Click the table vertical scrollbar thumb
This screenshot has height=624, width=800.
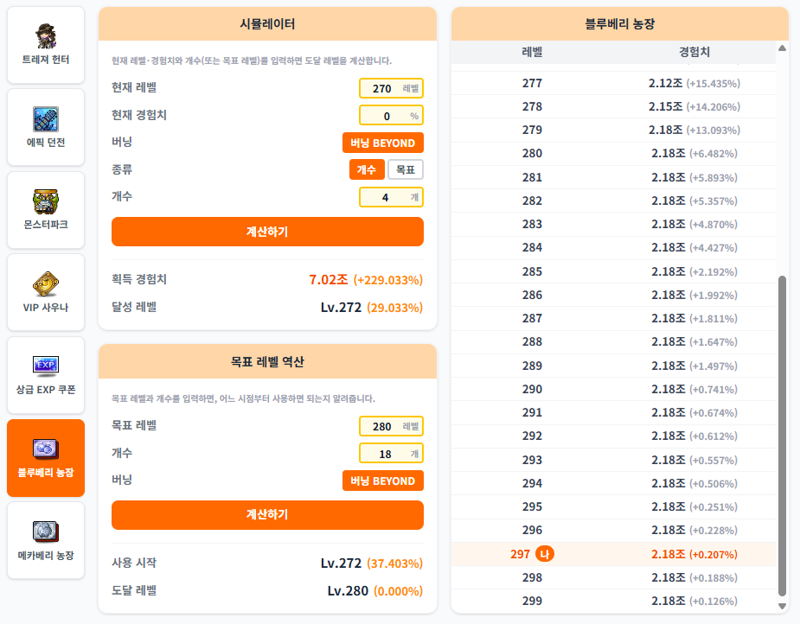782,436
